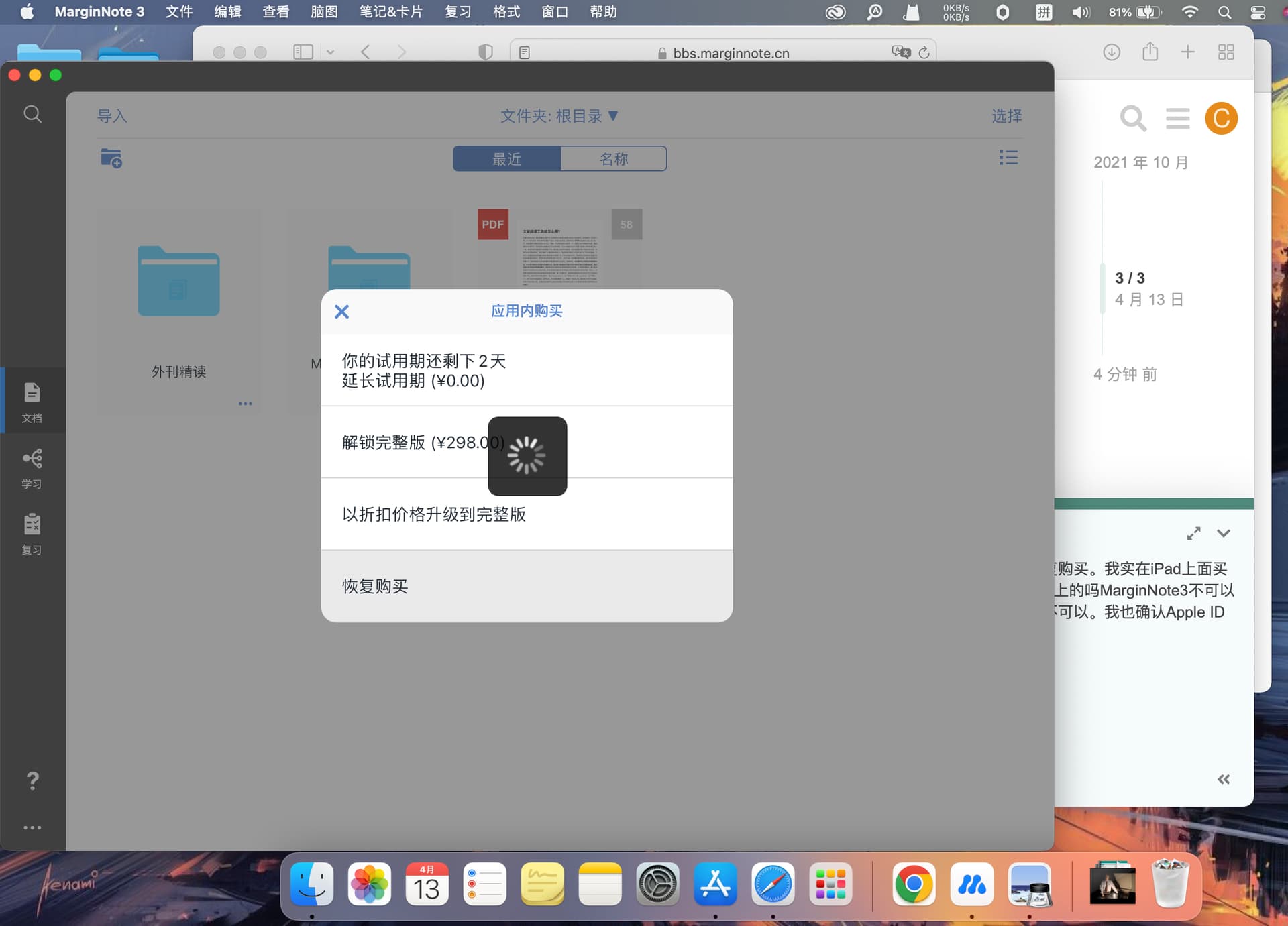
Task: Open forum hamburger menu
Action: (x=1178, y=119)
